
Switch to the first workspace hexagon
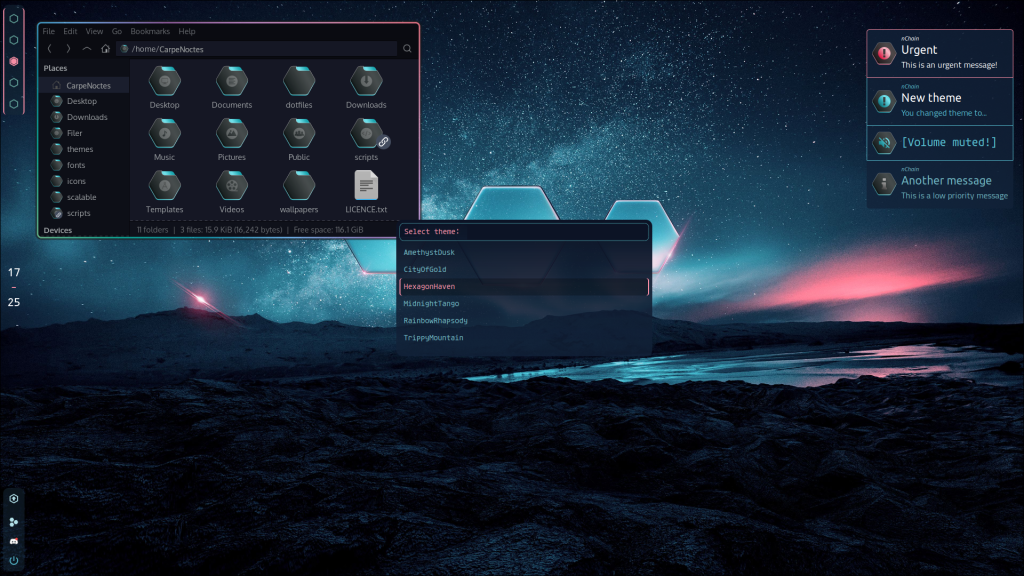coord(14,19)
